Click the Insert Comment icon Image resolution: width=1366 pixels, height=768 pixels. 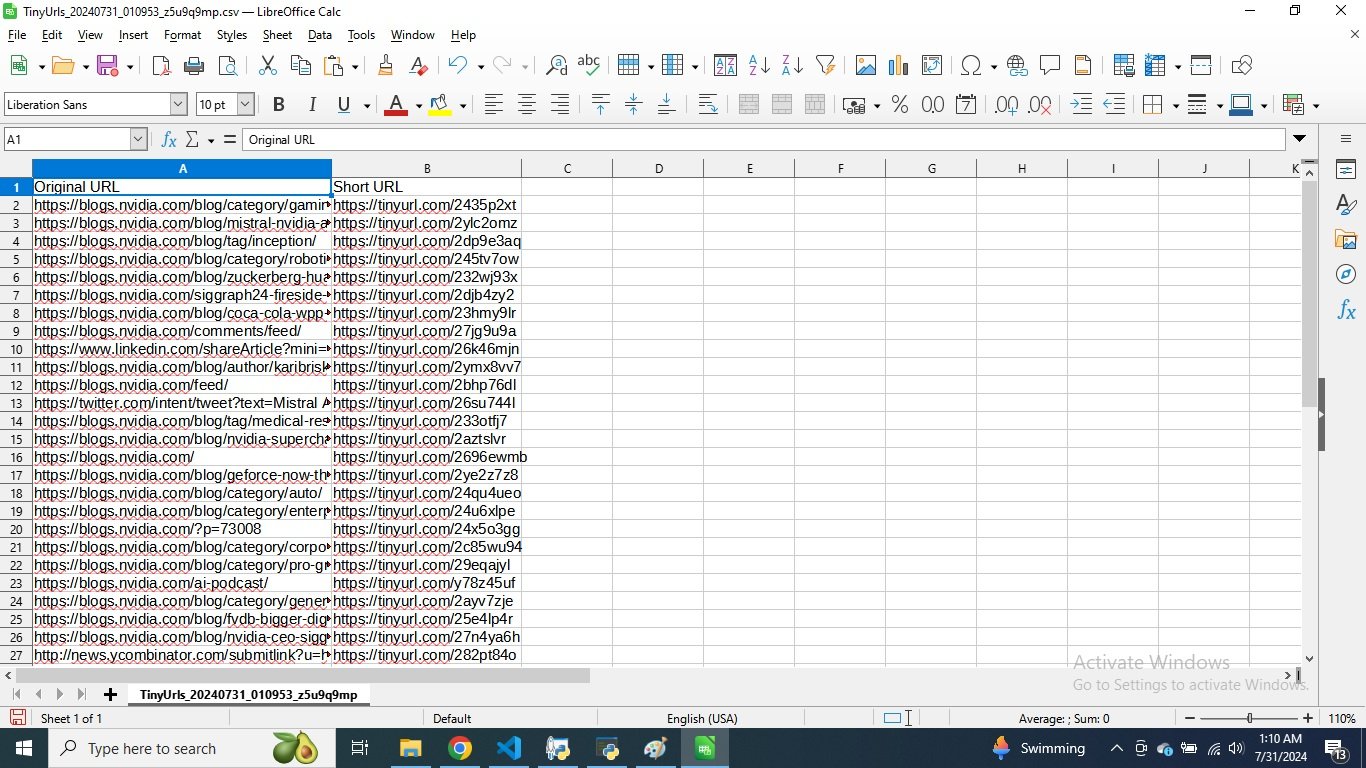pos(1050,65)
